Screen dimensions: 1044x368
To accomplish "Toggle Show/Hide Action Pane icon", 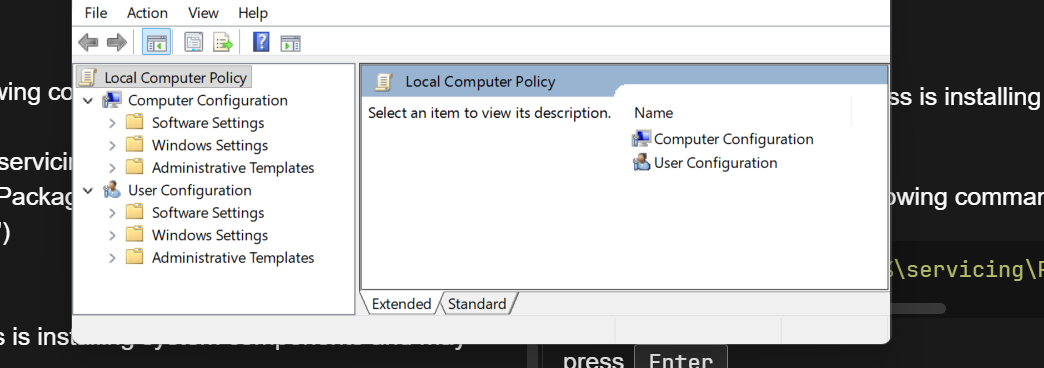I will [x=290, y=43].
